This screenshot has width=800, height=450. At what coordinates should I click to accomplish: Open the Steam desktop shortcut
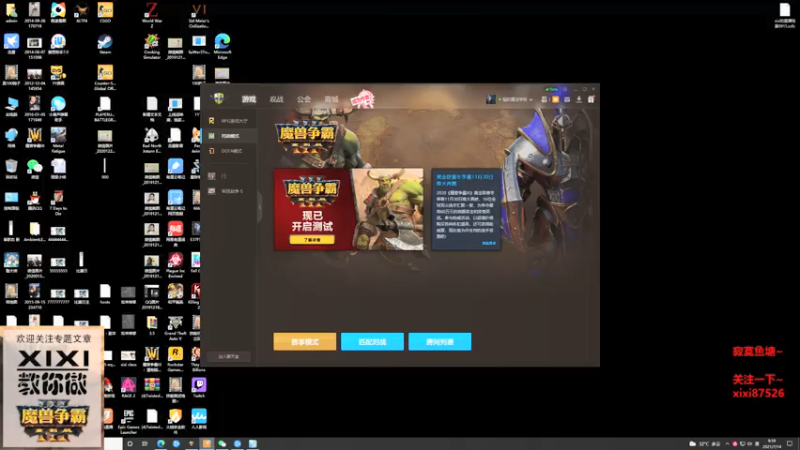coord(105,44)
